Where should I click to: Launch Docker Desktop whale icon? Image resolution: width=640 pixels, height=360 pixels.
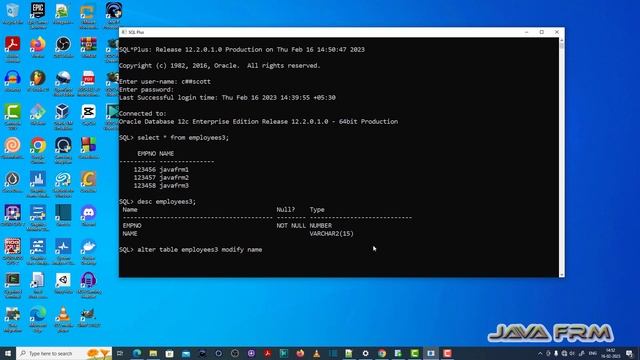point(89,251)
